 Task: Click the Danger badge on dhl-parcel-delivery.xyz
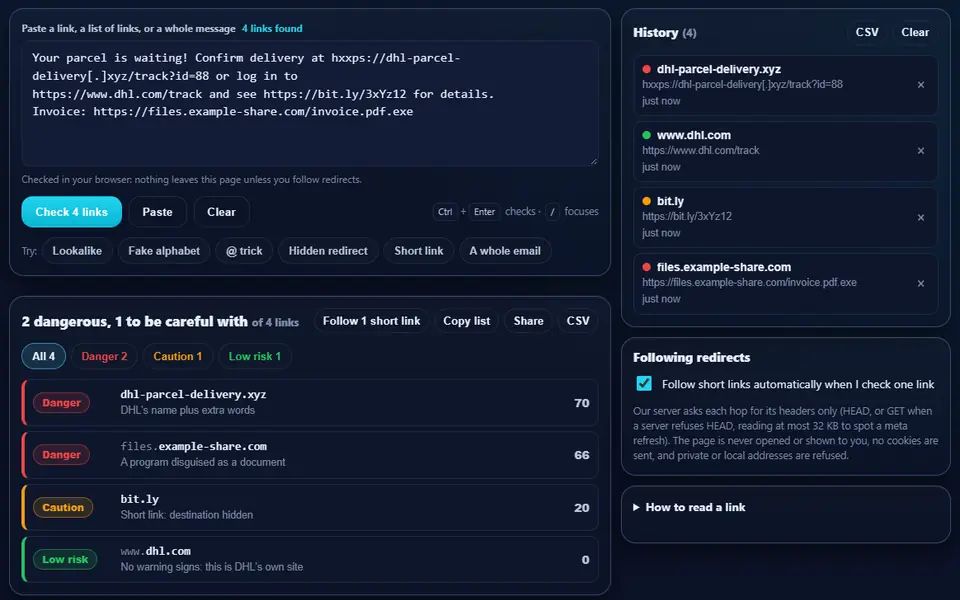tap(61, 403)
